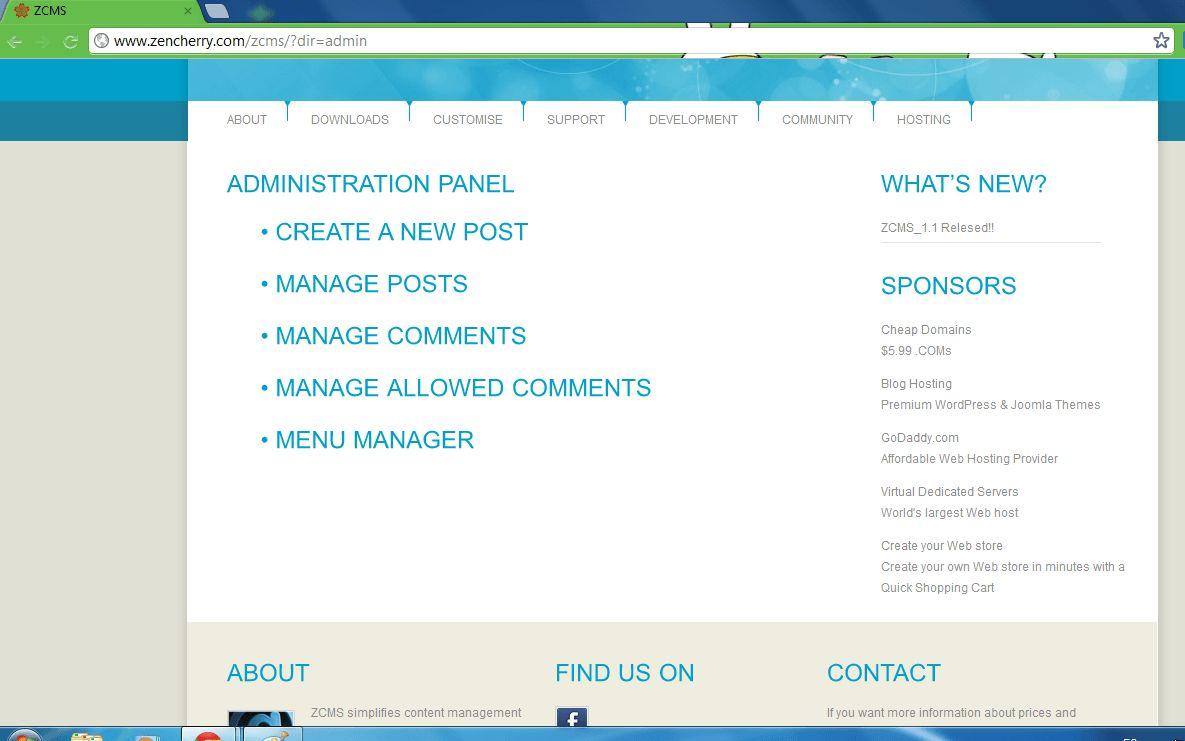The width and height of the screenshot is (1185, 741).
Task: Click the Create your Web store link
Action: point(942,546)
